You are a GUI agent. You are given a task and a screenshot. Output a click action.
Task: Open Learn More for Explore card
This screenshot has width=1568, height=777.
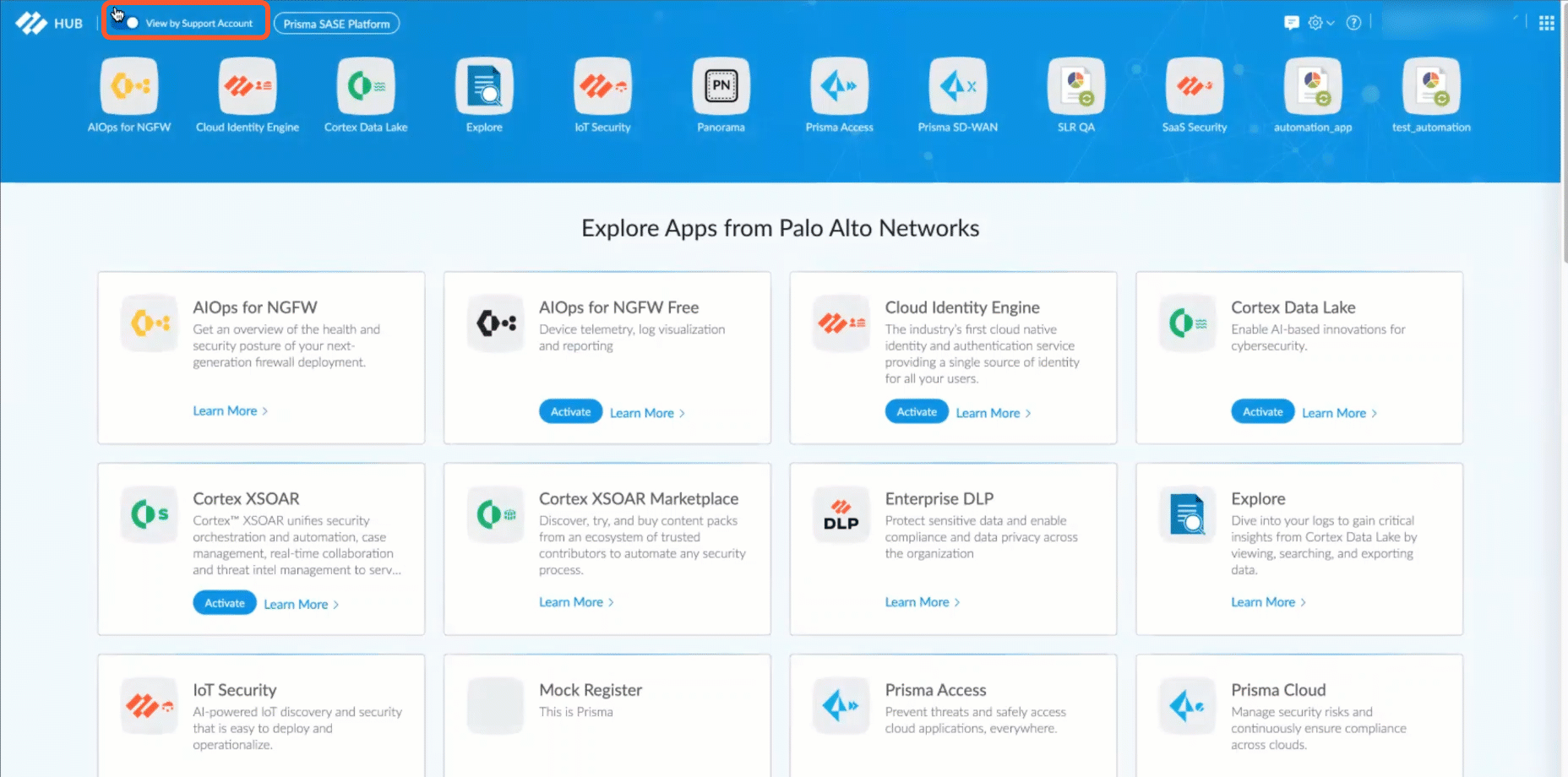(x=1269, y=602)
